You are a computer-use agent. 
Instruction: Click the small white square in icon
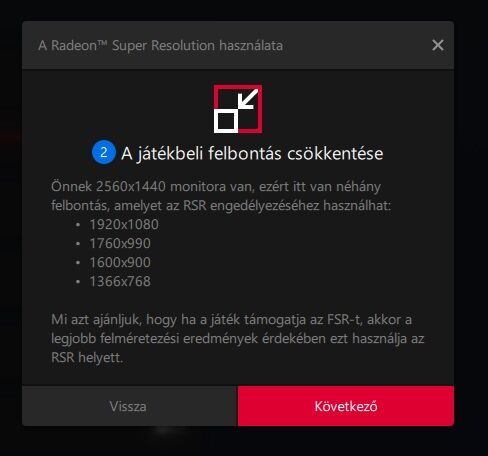click(x=226, y=121)
